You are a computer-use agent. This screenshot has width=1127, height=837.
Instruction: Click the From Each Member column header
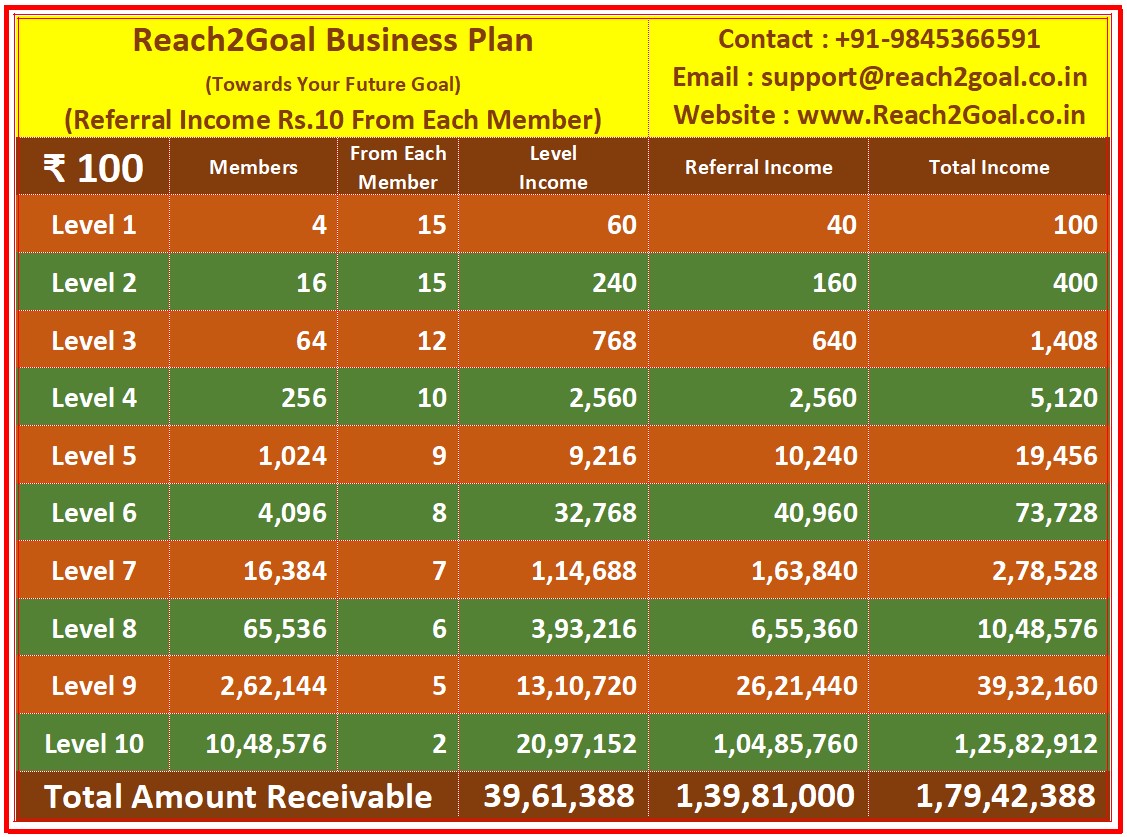pyautogui.click(x=398, y=168)
